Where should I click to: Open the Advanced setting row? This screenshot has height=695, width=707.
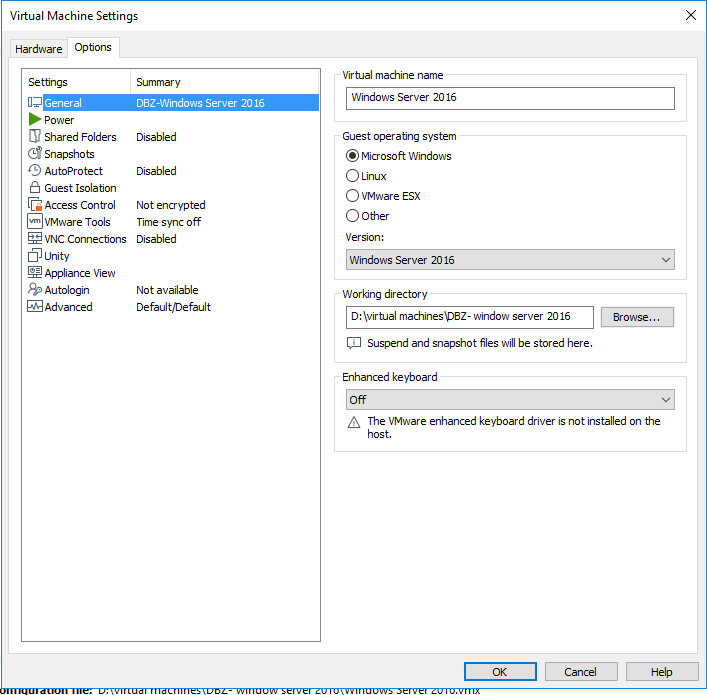coord(173,307)
